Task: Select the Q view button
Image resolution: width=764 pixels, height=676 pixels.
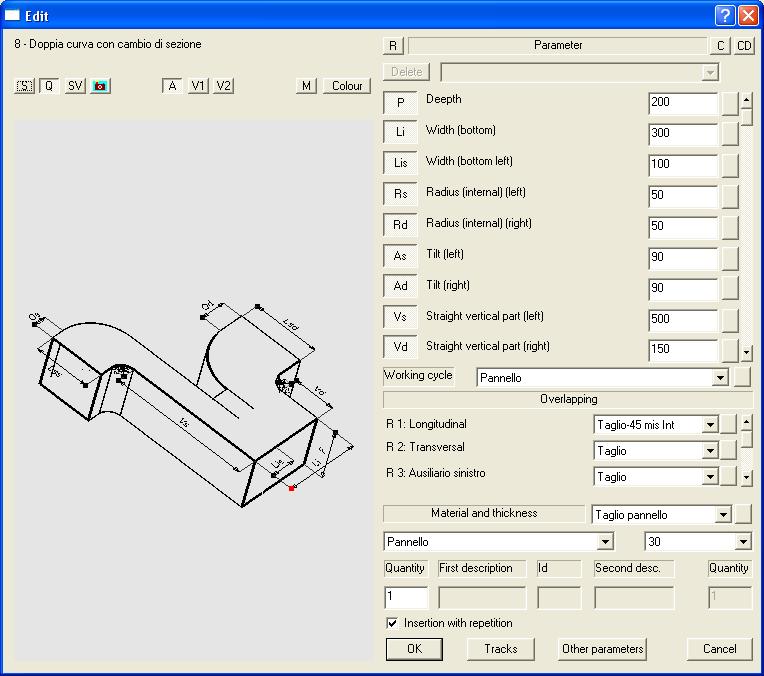Action: [x=48, y=86]
